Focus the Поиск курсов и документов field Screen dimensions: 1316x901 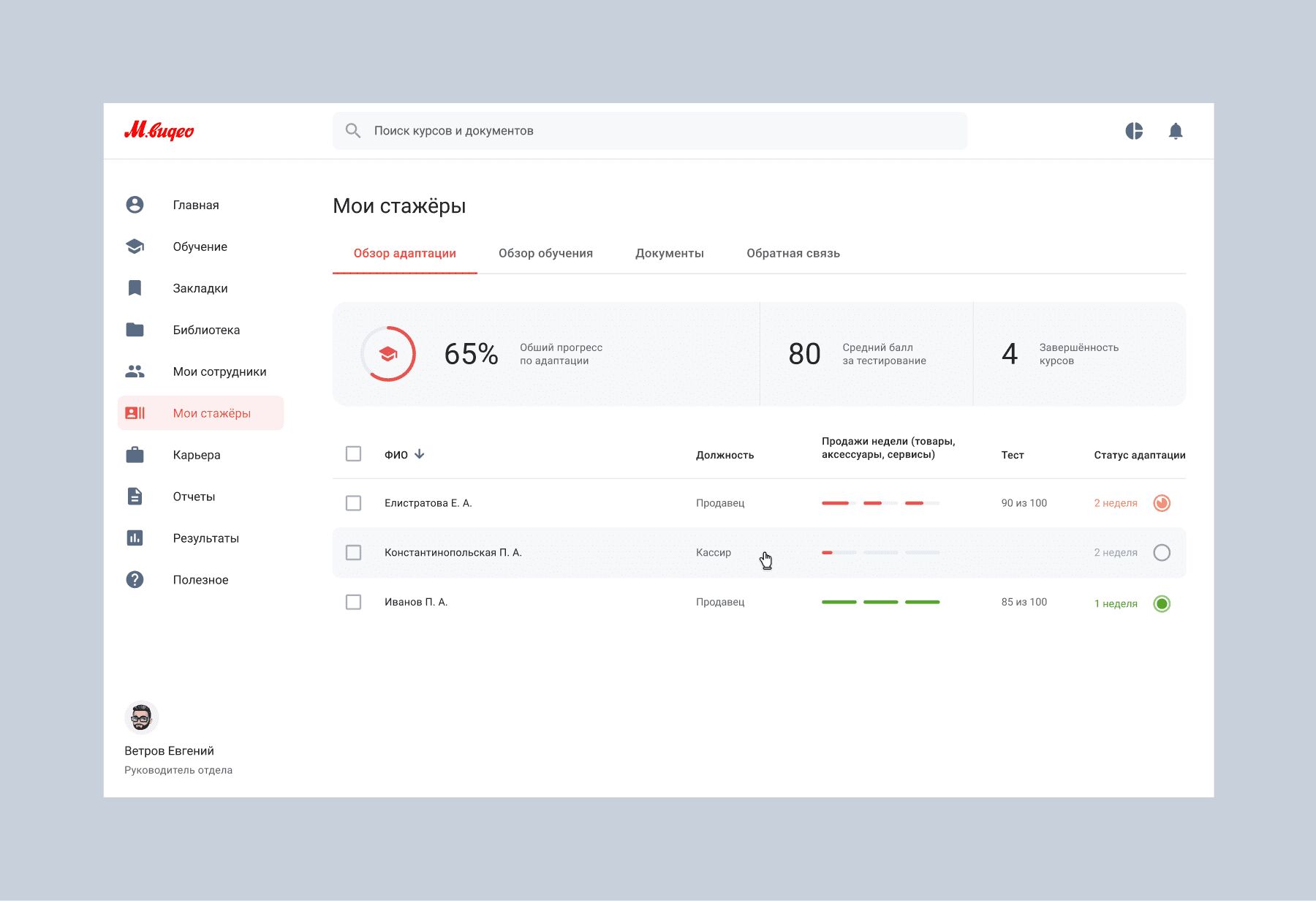[649, 131]
